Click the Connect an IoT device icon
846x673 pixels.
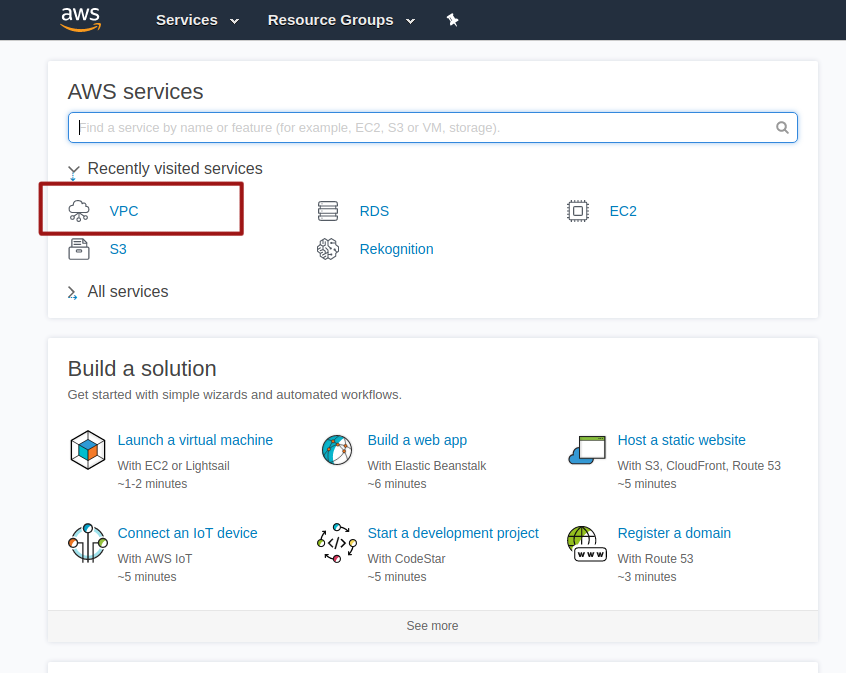(88, 543)
